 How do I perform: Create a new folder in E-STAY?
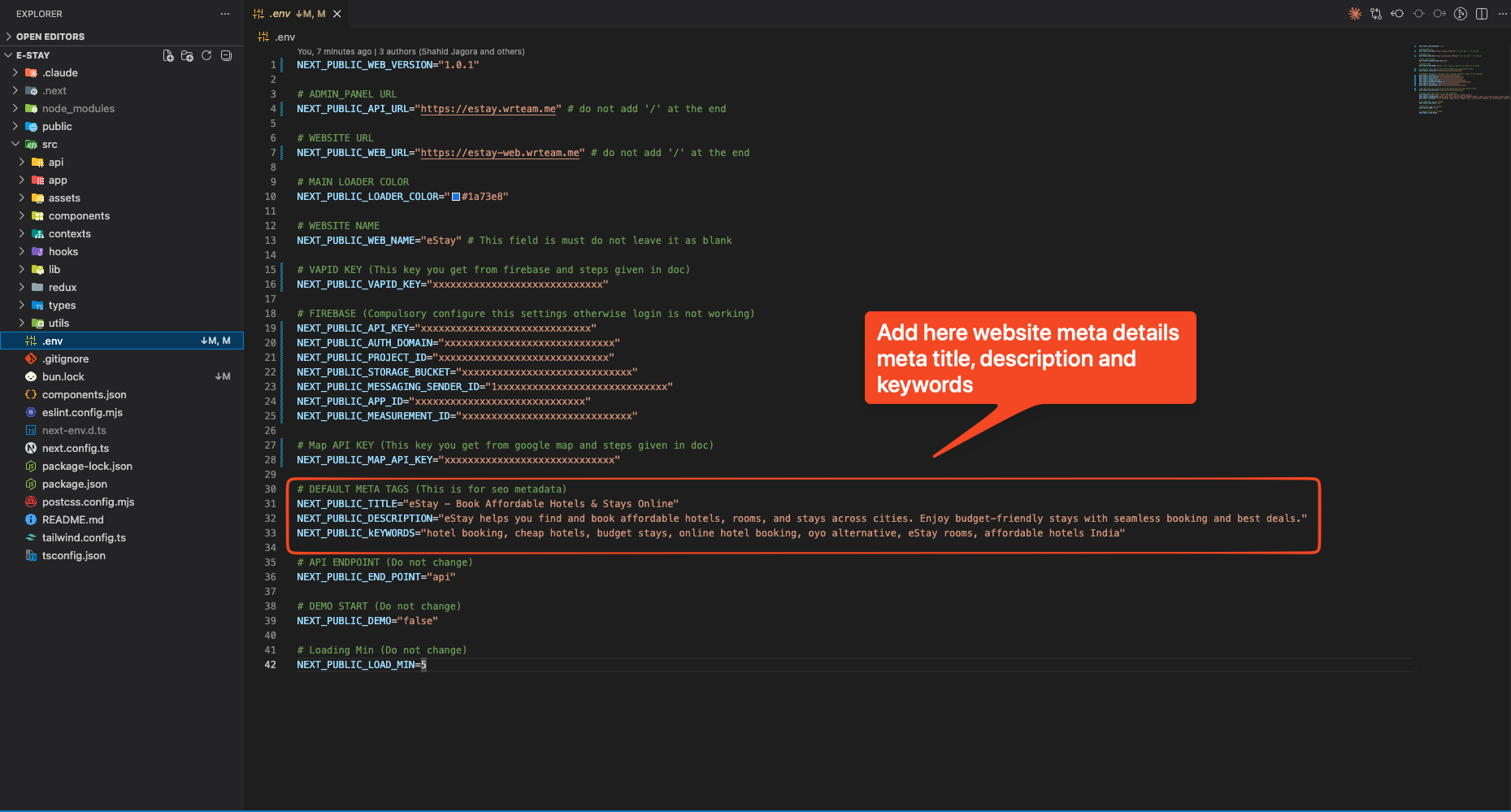pyautogui.click(x=188, y=55)
